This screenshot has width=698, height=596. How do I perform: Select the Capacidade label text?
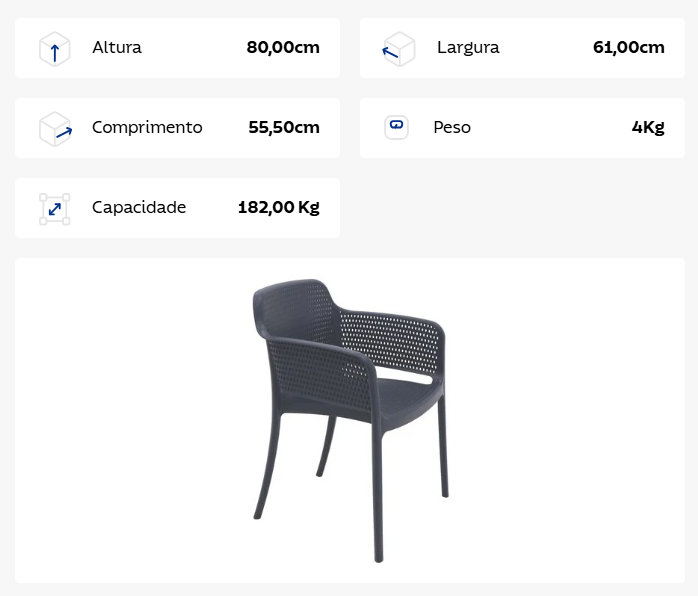coord(139,207)
